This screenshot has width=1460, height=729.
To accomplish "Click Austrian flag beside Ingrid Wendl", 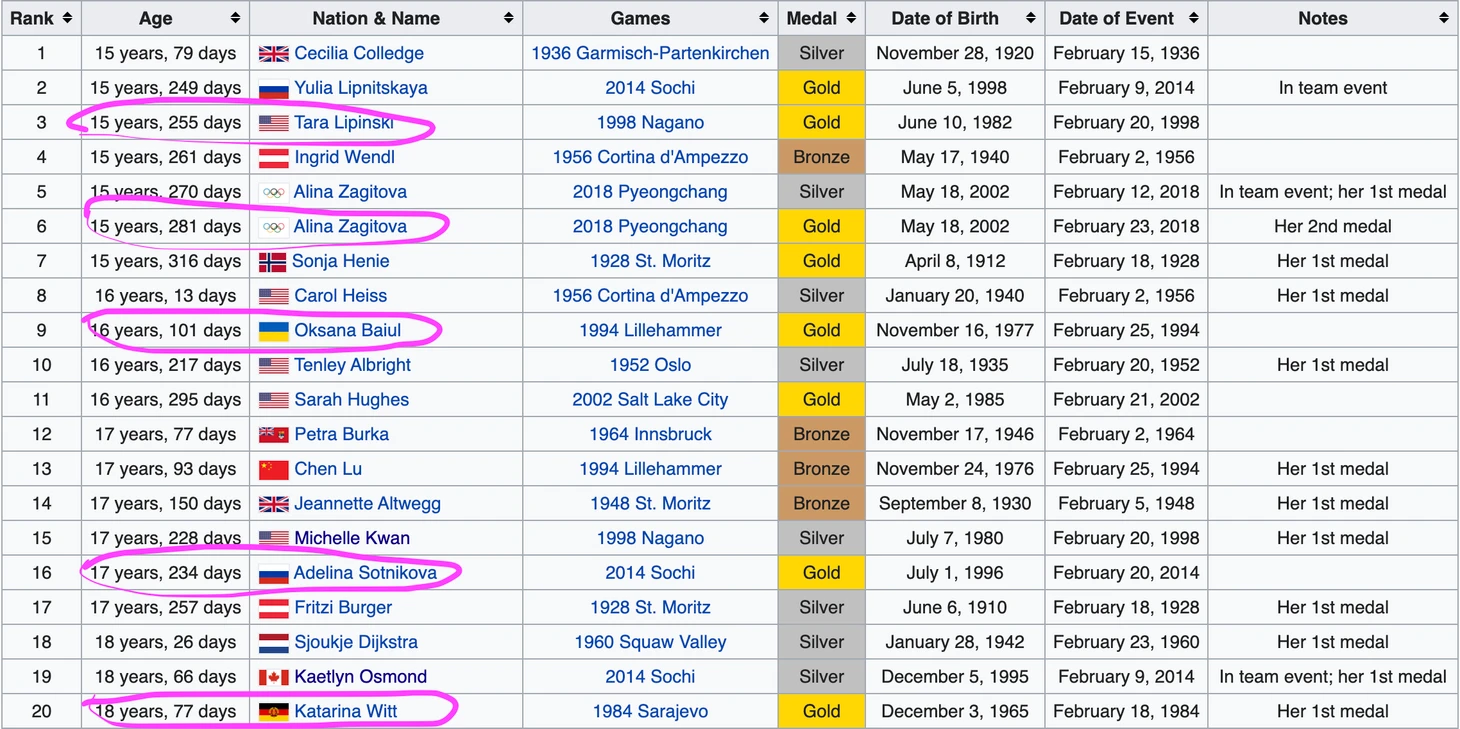I will 273,158.
